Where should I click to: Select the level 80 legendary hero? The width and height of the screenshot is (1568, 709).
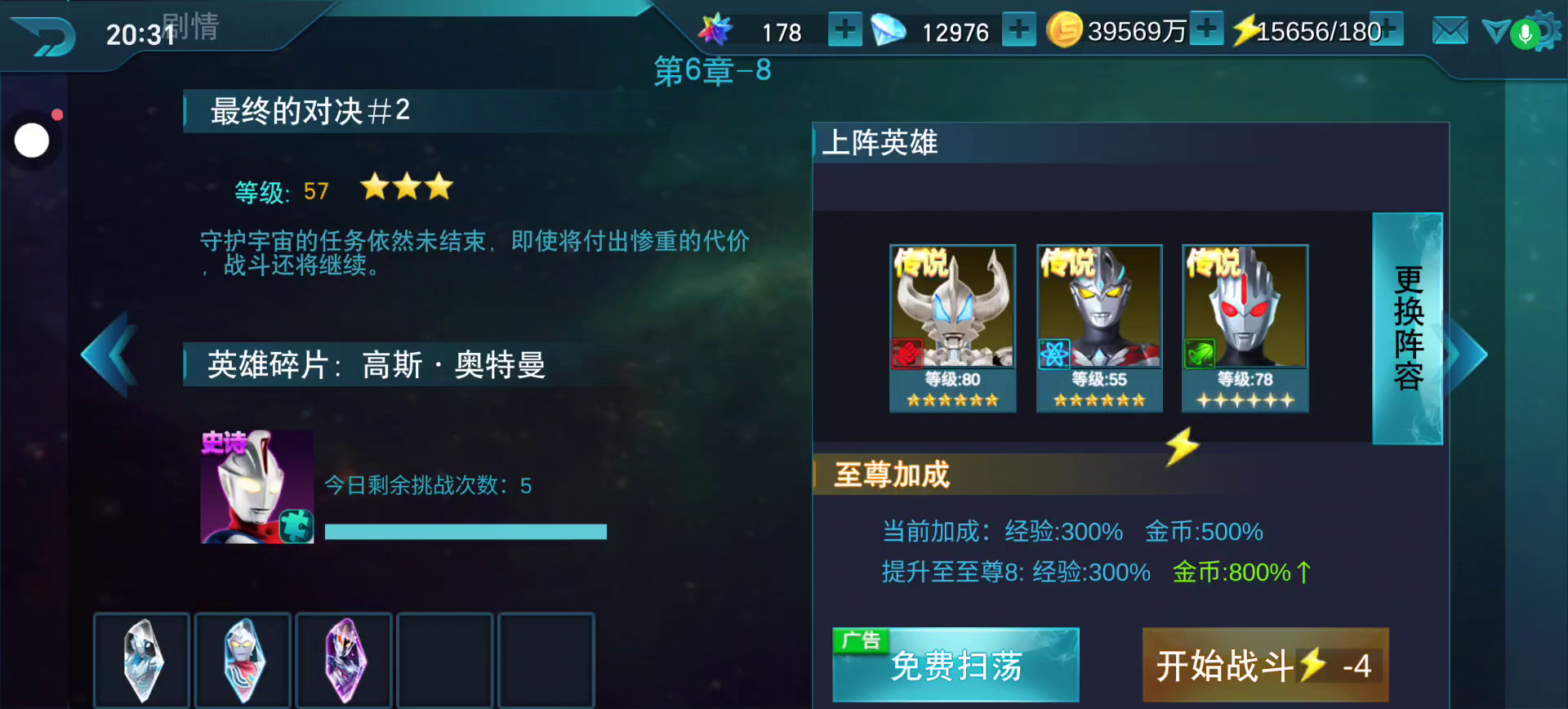point(952,328)
